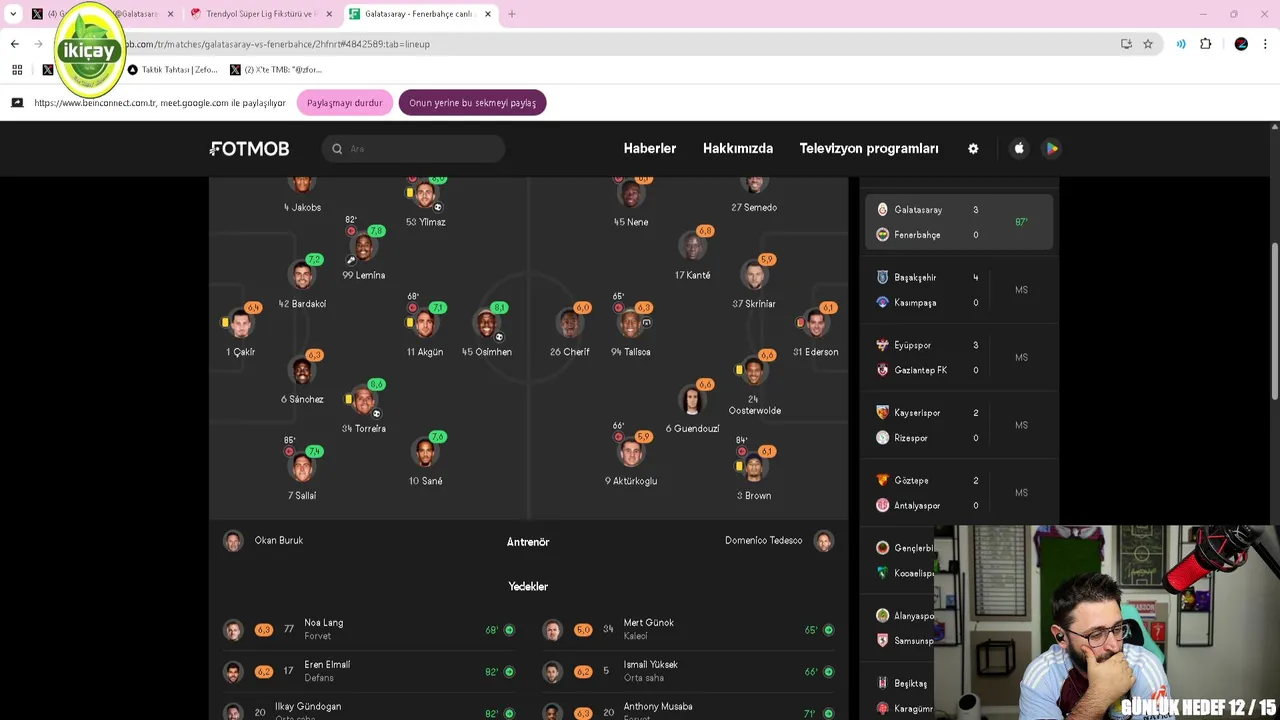Select player 26 Cherif photo
The height and width of the screenshot is (720, 1280).
[x=570, y=325]
